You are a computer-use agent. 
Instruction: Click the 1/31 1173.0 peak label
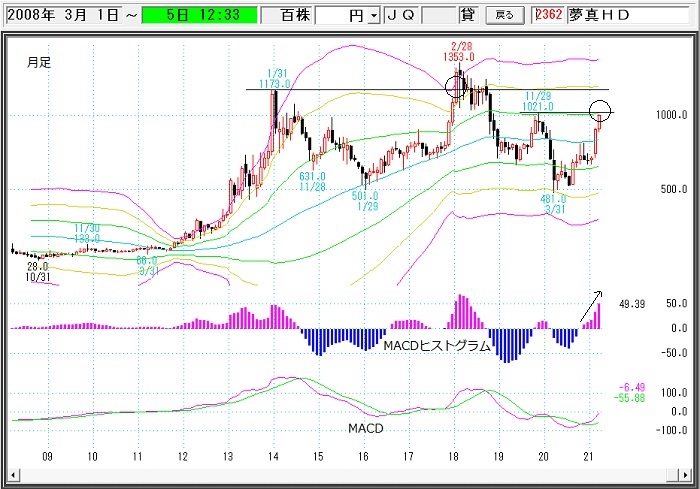pyautogui.click(x=275, y=79)
